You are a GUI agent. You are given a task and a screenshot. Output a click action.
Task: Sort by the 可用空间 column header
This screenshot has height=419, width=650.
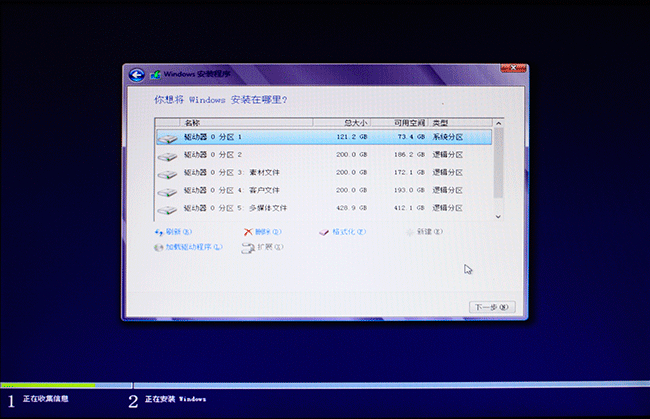pyautogui.click(x=400, y=123)
